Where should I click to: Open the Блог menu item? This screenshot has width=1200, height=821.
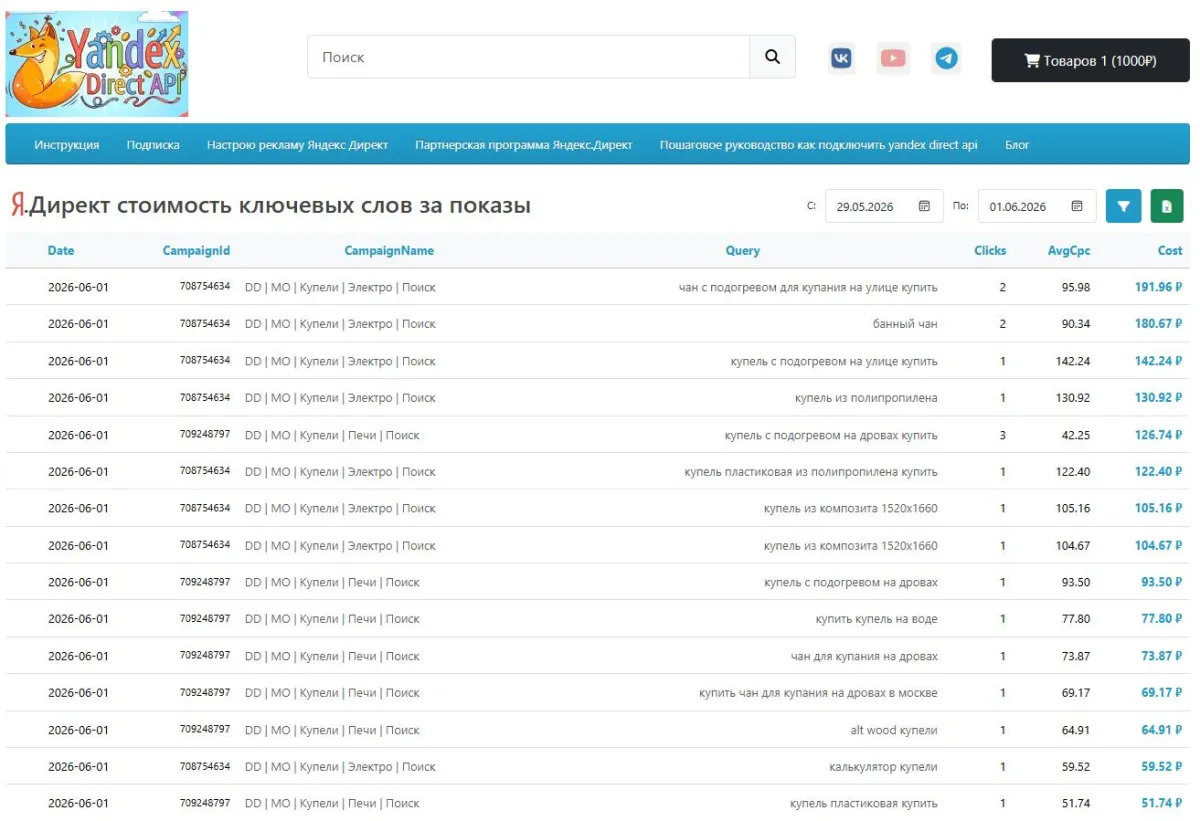click(x=1017, y=145)
